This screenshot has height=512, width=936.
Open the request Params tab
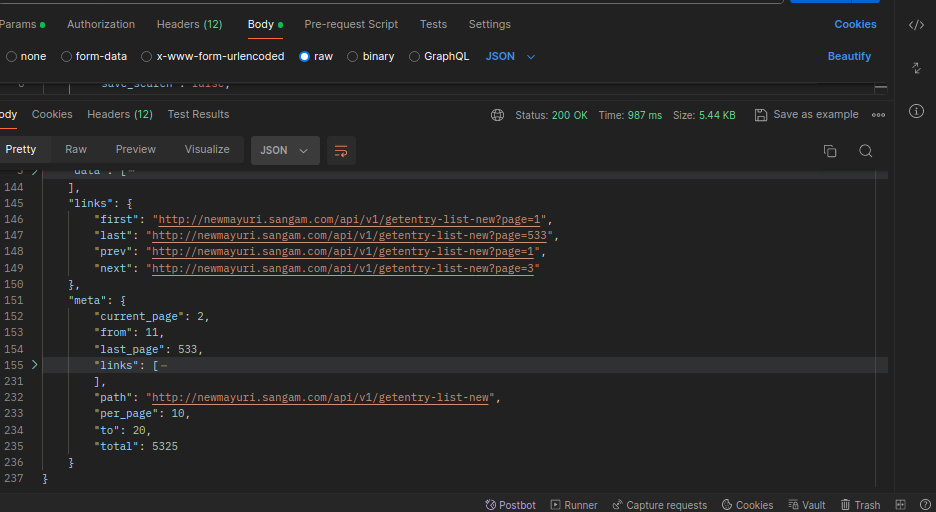tap(22, 24)
